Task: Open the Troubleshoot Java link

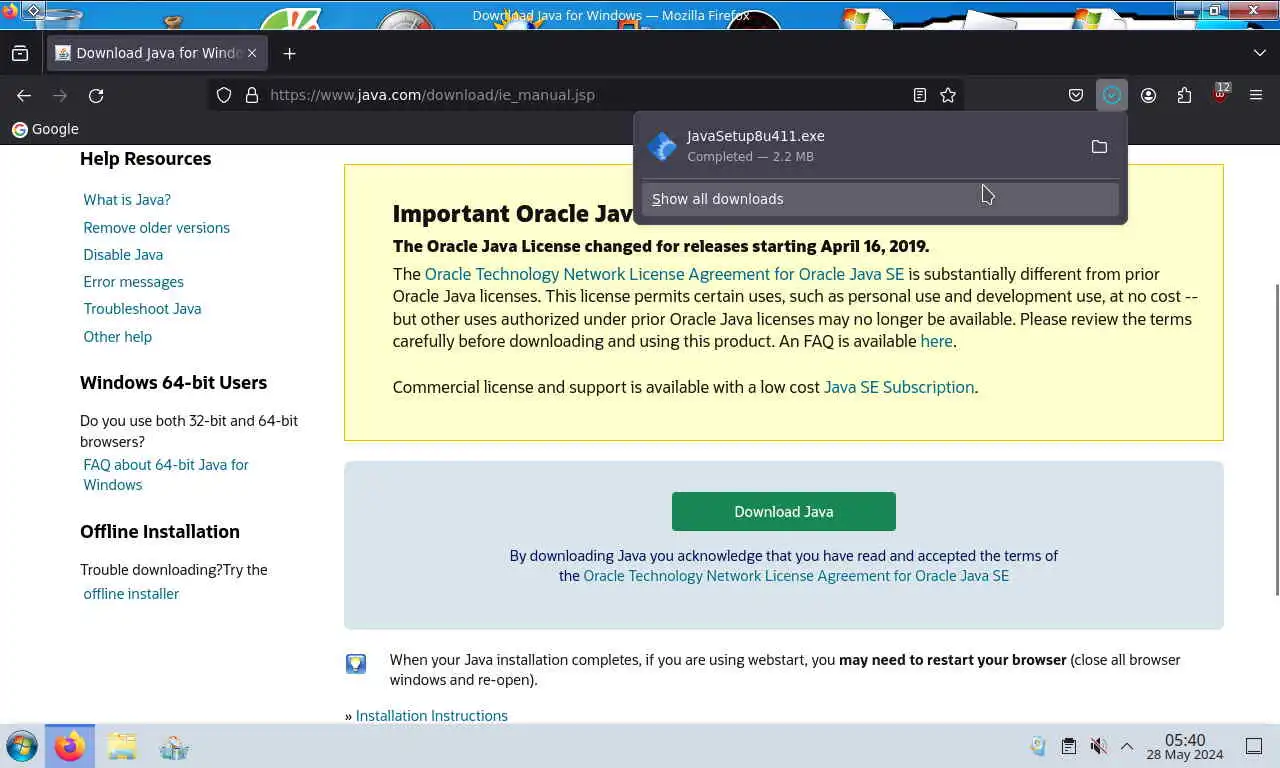Action: click(143, 309)
